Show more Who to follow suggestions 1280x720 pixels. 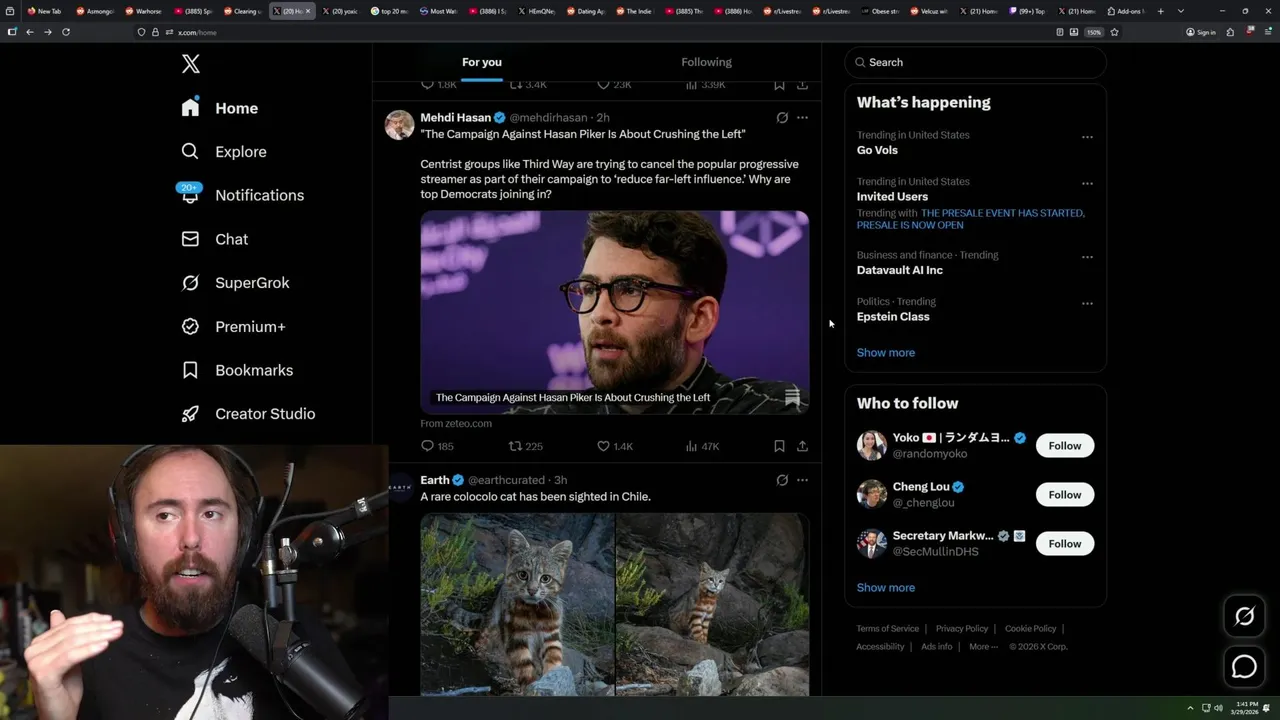pos(886,588)
